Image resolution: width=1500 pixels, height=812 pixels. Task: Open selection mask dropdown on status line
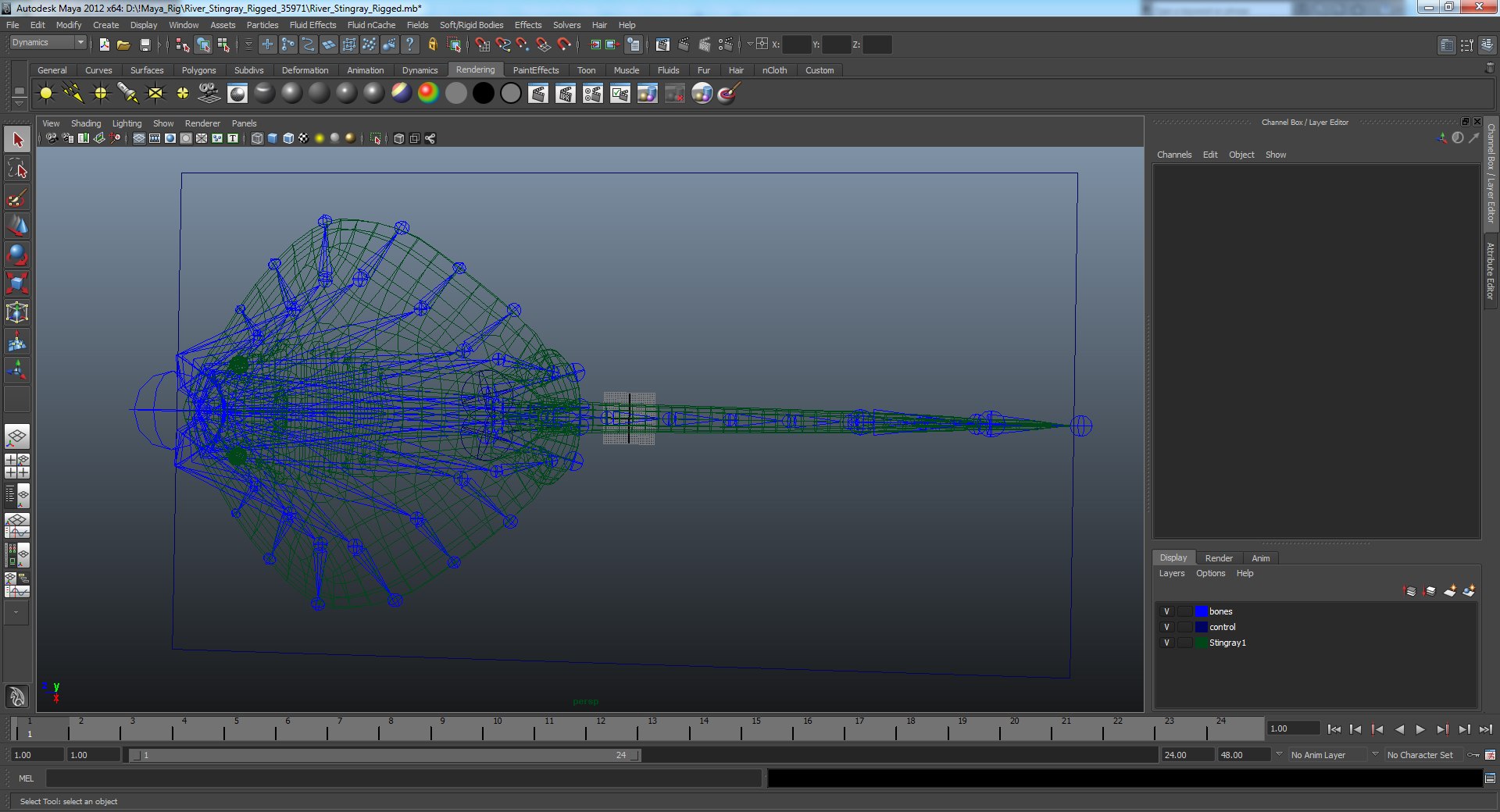click(249, 45)
